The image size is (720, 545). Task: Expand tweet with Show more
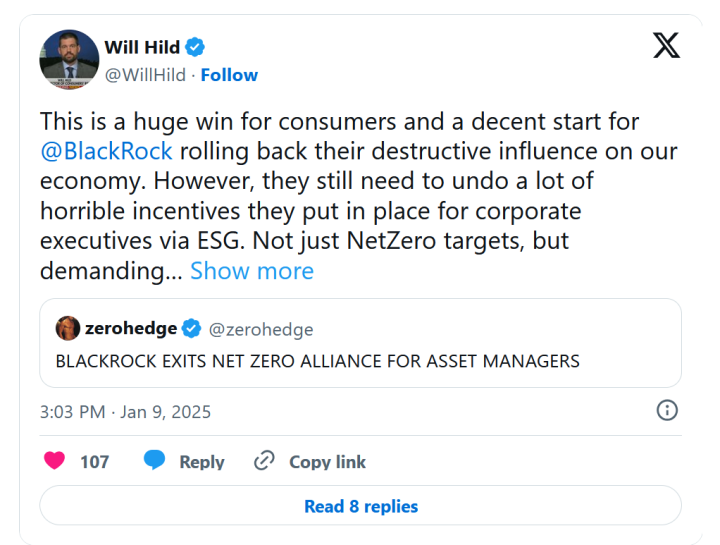point(252,271)
